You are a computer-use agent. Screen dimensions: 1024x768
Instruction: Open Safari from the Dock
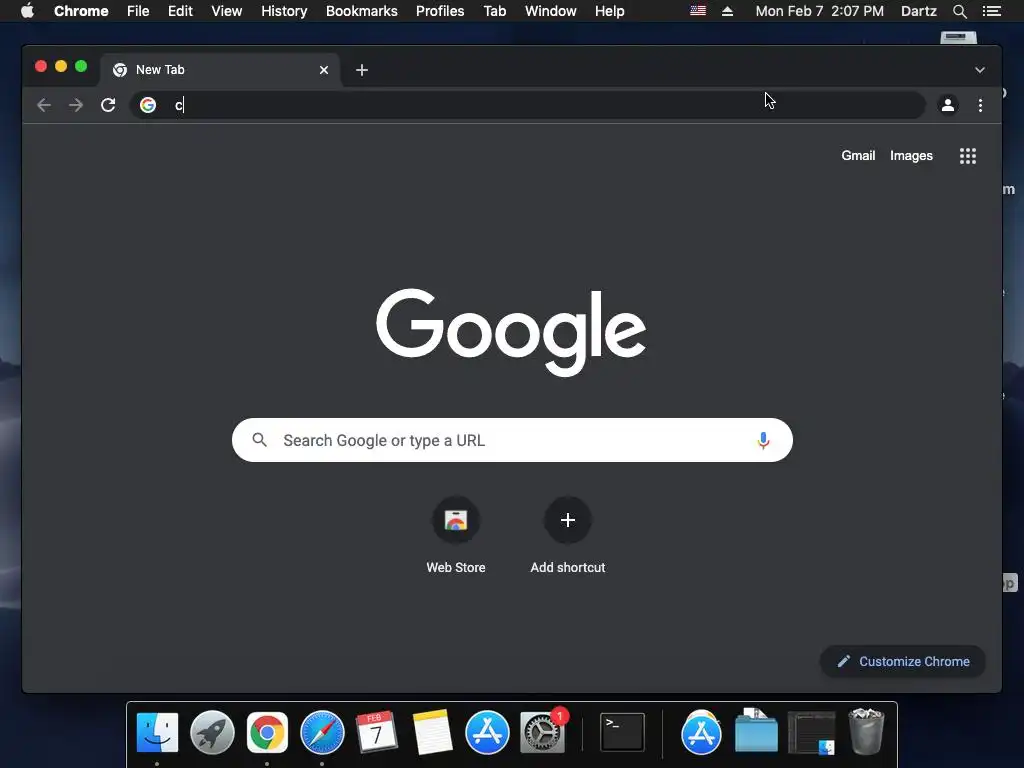322,733
